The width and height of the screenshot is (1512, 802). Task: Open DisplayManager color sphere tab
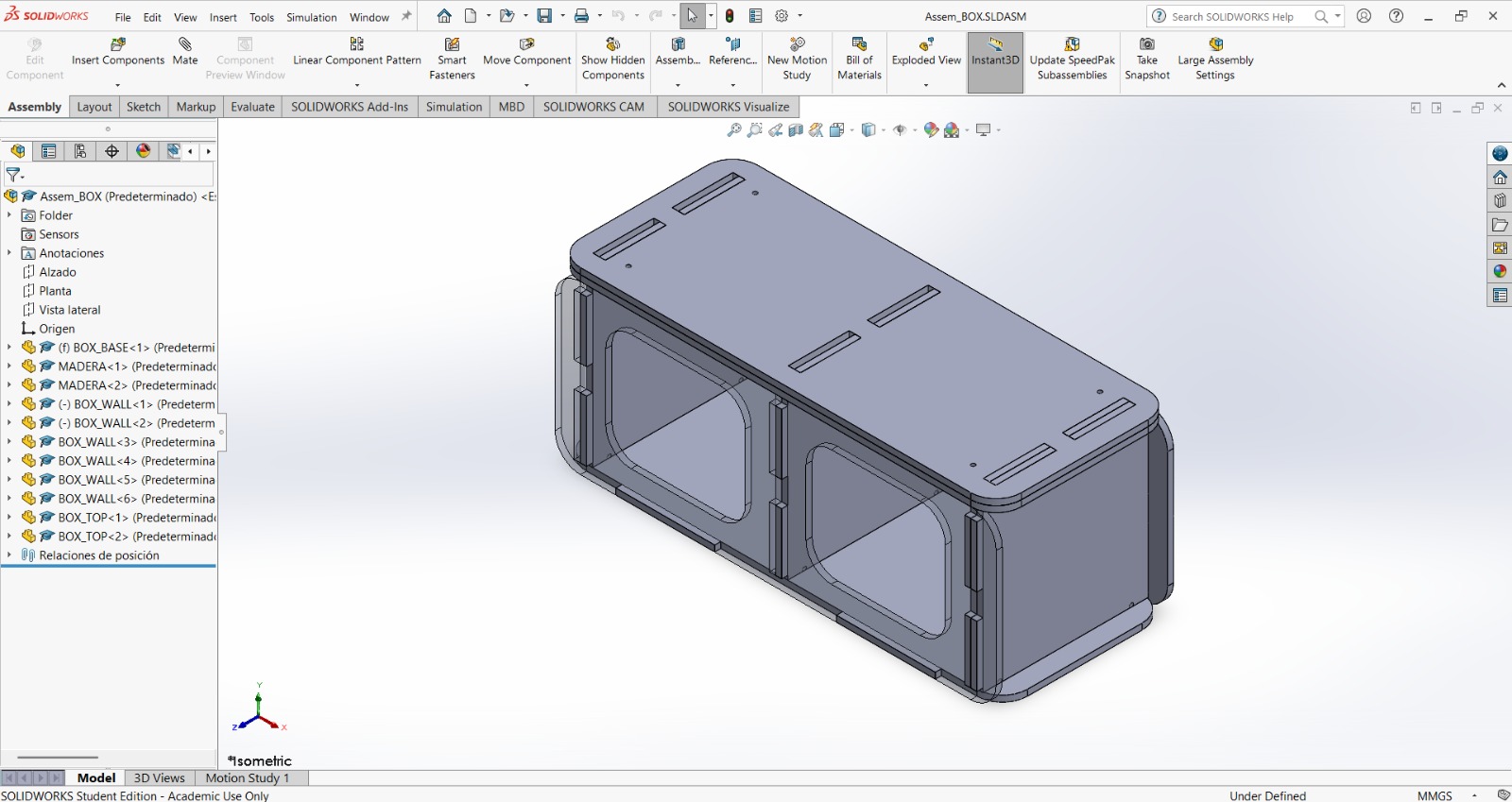143,151
